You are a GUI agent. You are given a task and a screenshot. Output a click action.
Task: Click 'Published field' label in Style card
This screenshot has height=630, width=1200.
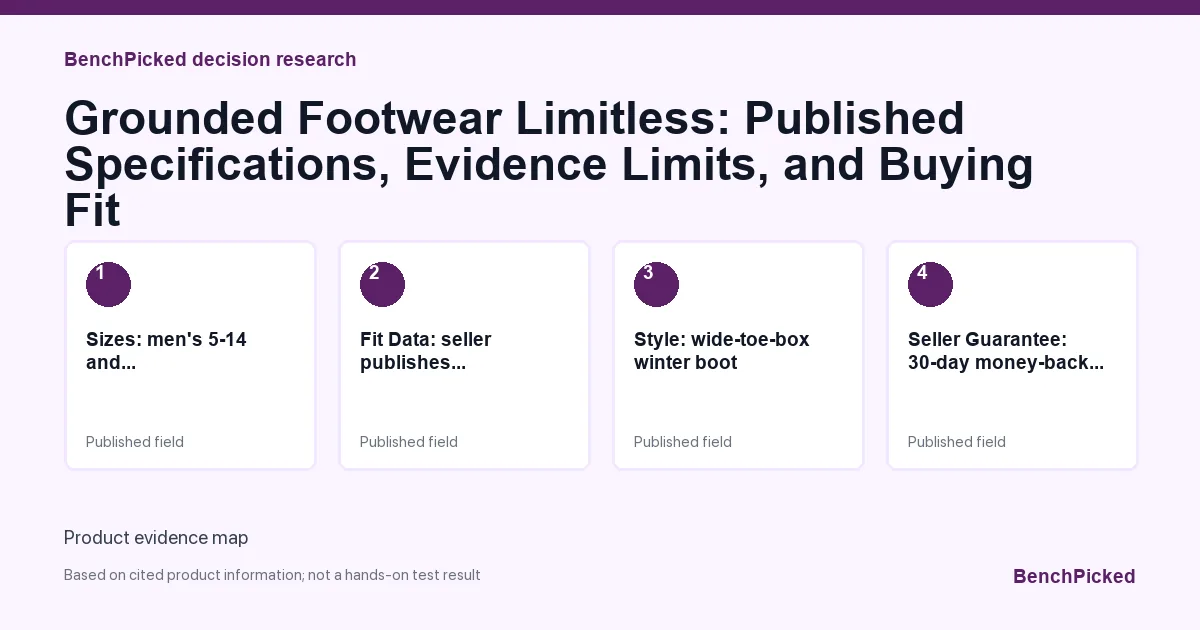point(683,442)
